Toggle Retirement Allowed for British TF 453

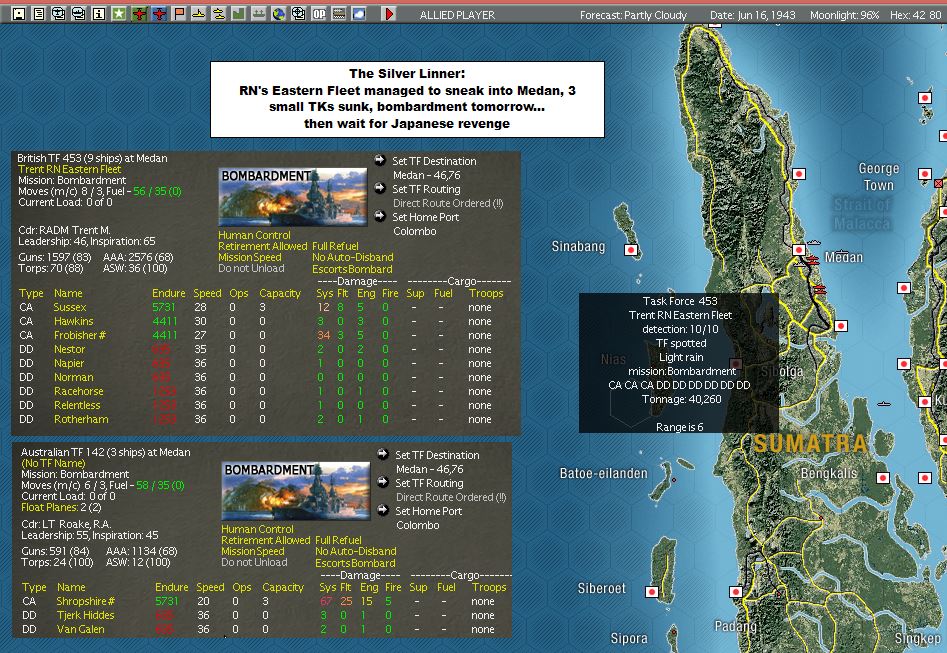pos(263,246)
